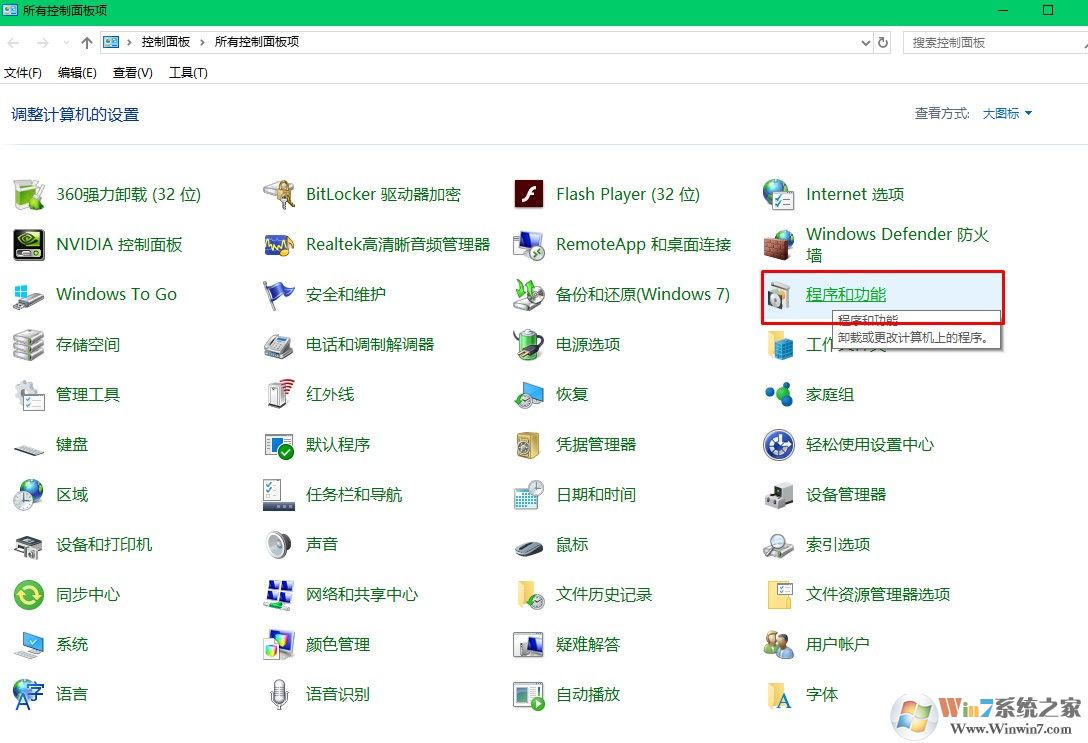The width and height of the screenshot is (1088, 743).
Task: Click the 网络和共享中心 icon
Action: click(x=279, y=595)
